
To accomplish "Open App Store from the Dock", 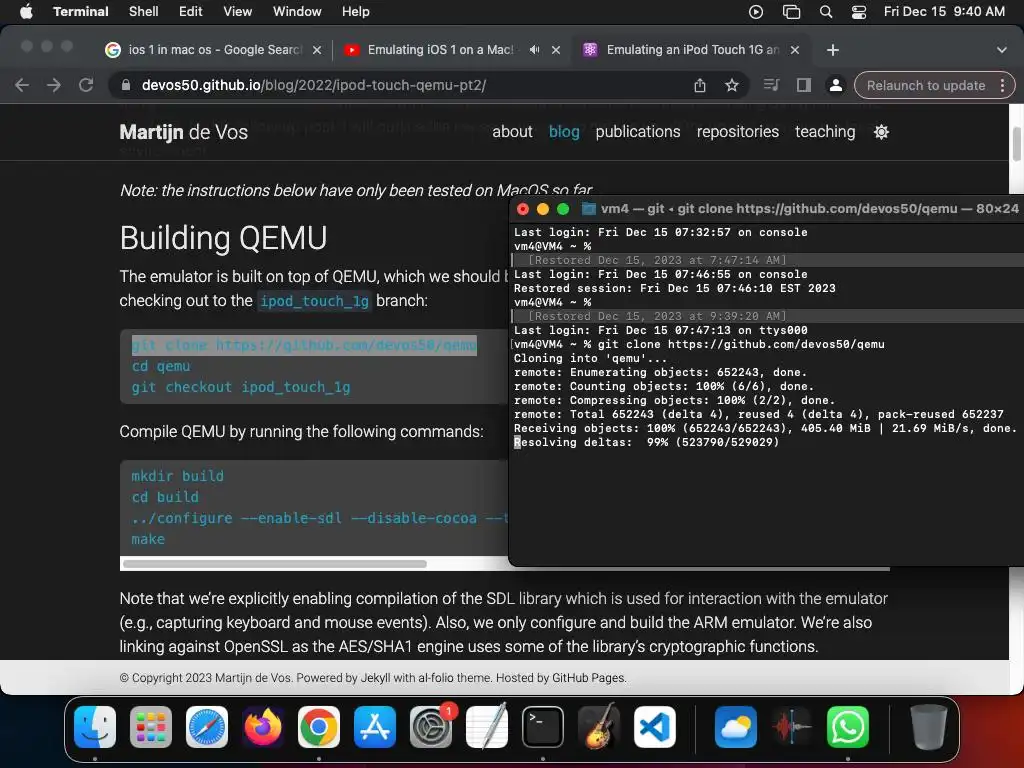I will [375, 727].
